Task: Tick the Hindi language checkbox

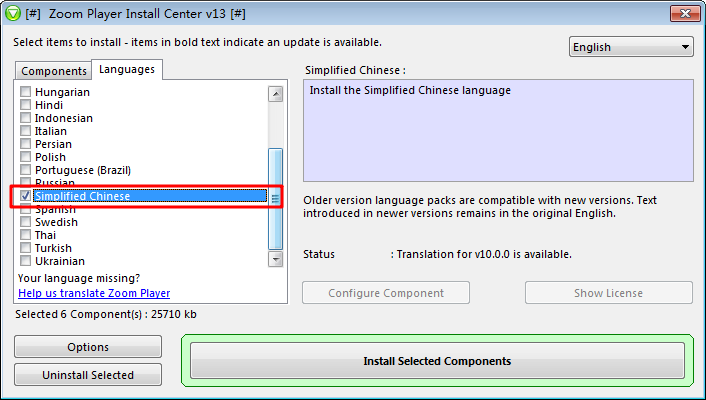Action: pos(26,105)
